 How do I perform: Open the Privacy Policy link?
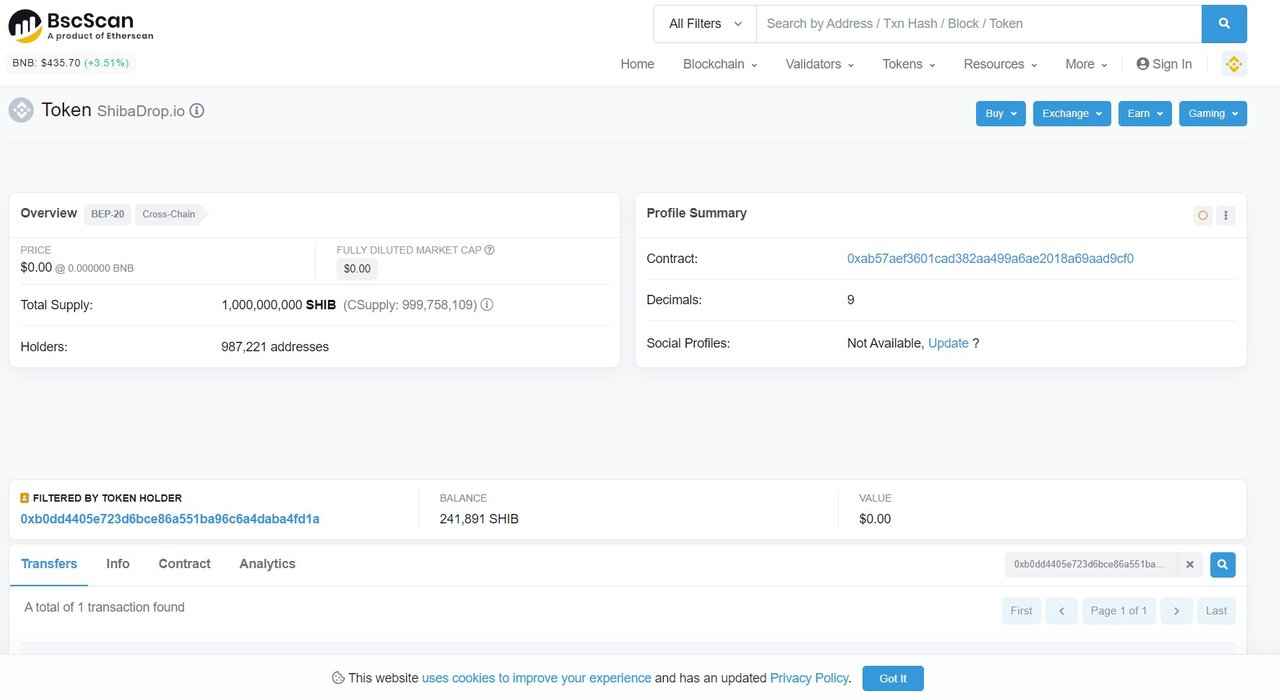pyautogui.click(x=809, y=678)
